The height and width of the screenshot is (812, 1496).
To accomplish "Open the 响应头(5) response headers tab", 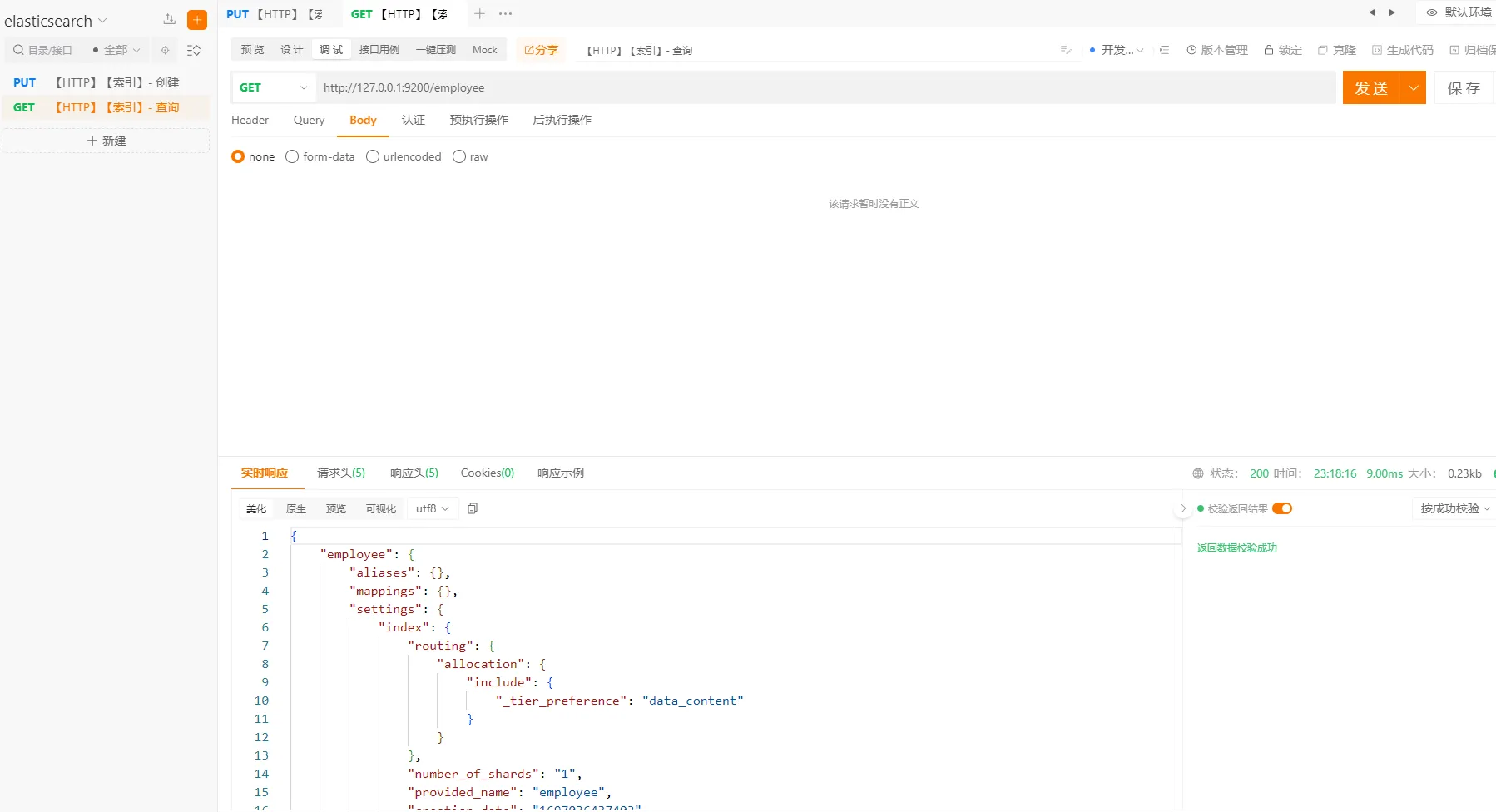I will point(414,473).
